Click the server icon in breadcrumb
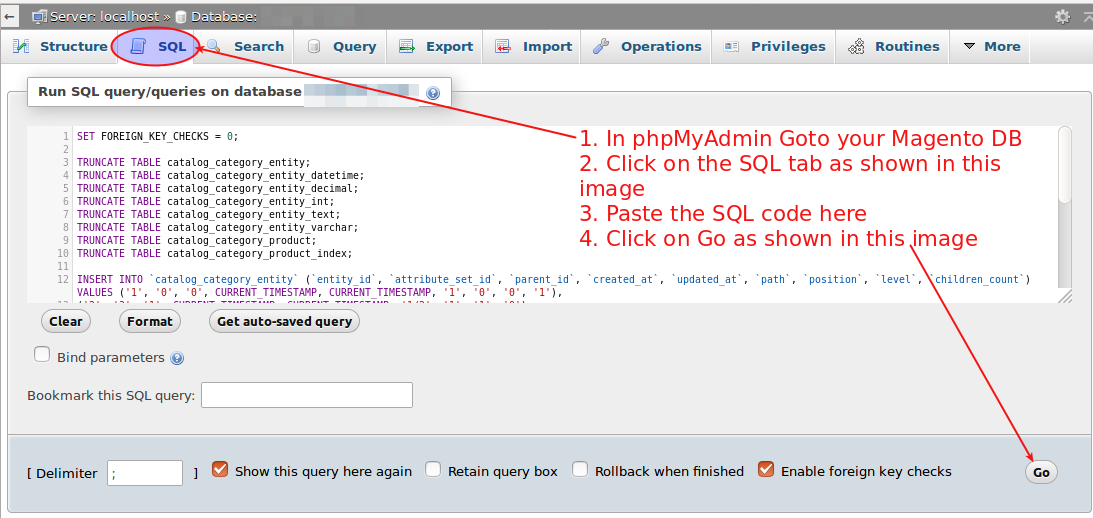The image size is (1093, 518). coord(40,16)
